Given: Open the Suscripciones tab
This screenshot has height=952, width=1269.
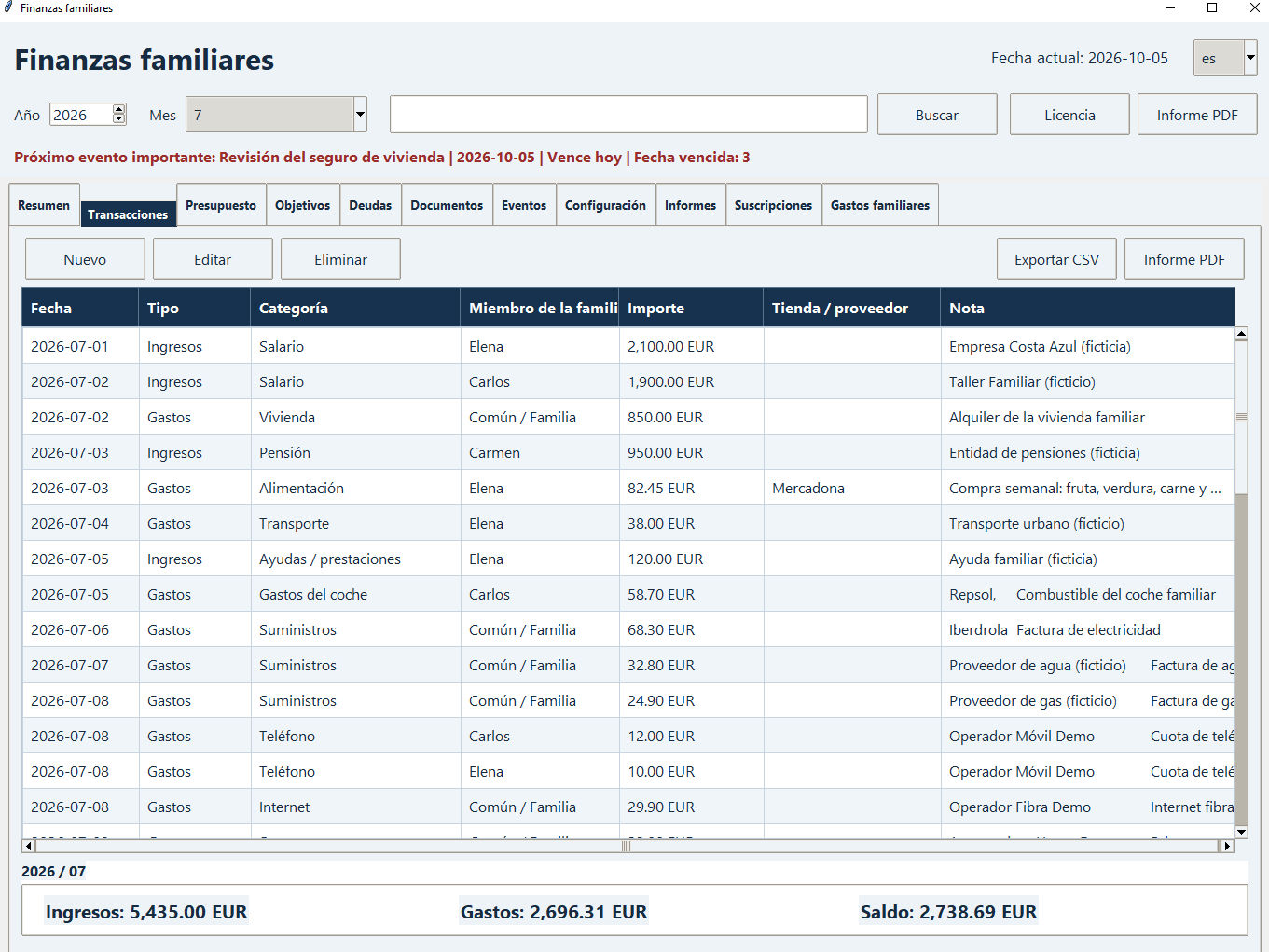Looking at the screenshot, I should pos(773,205).
